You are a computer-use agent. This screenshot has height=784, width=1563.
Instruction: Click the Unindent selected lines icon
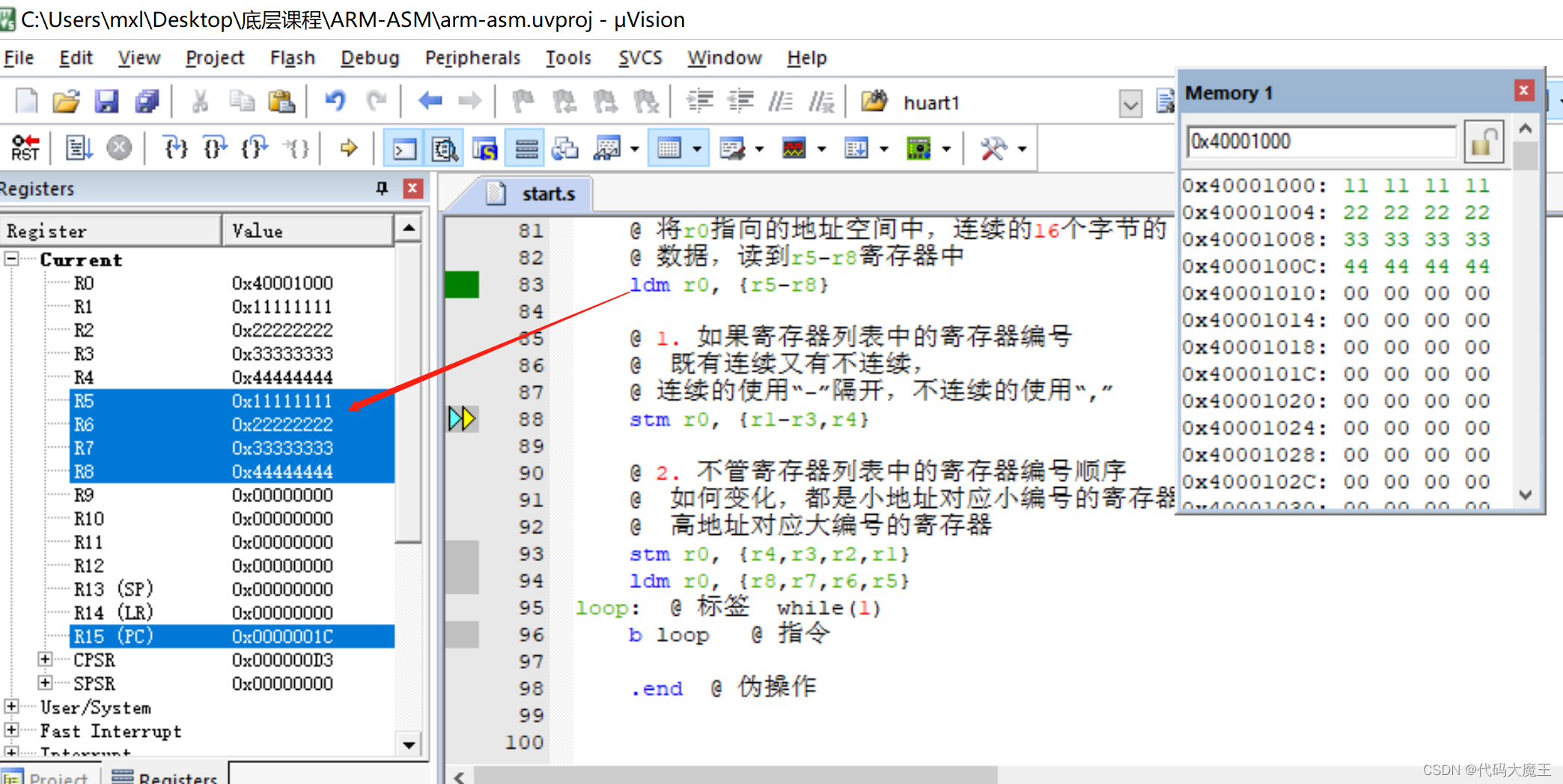740,101
